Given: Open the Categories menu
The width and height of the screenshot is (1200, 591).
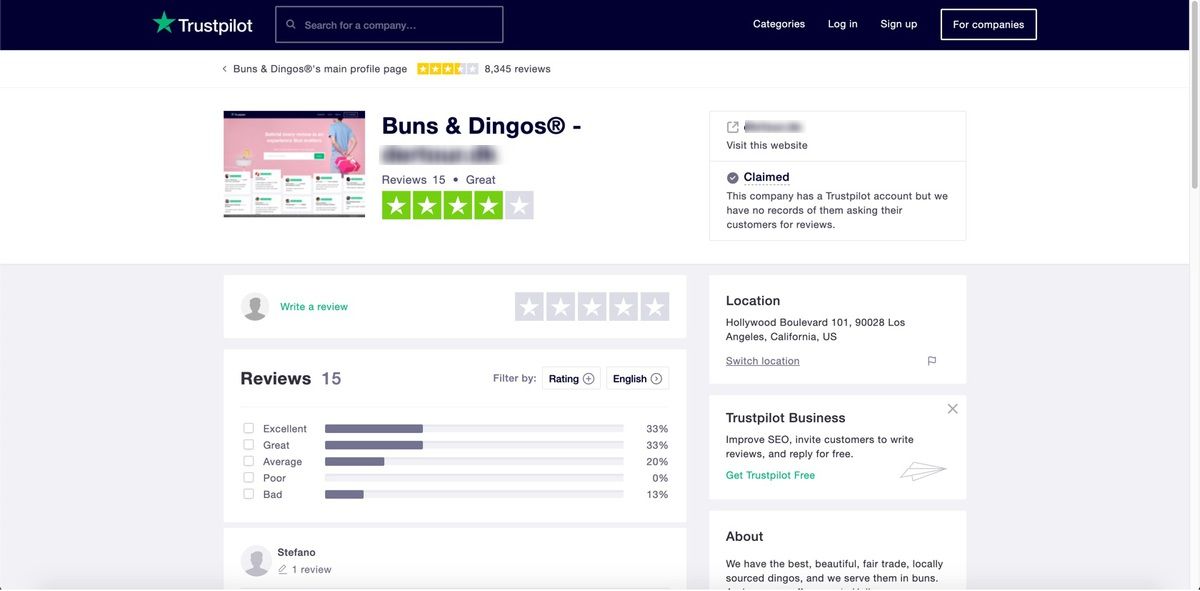Looking at the screenshot, I should point(779,24).
